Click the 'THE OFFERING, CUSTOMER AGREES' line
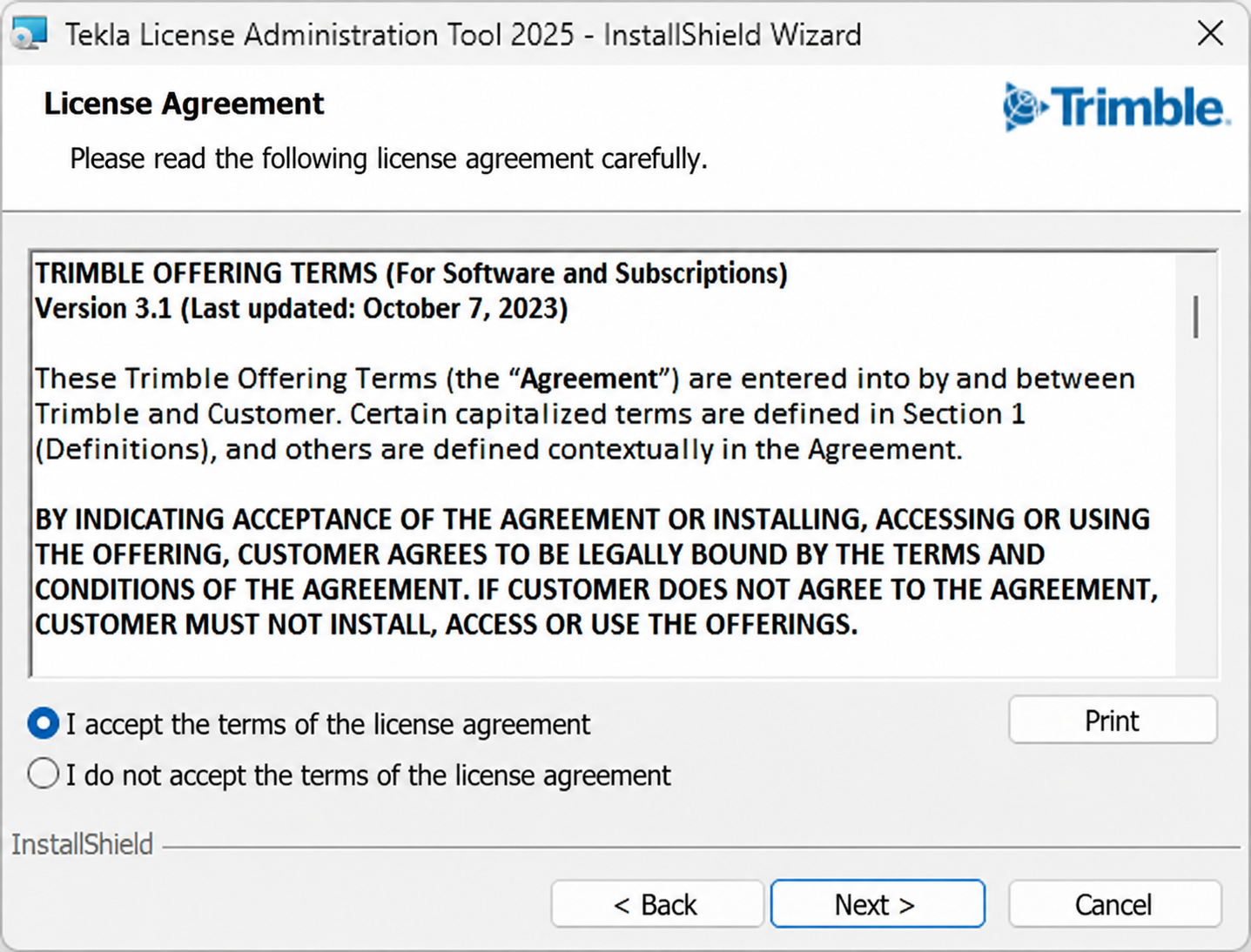Viewport: 1251px width, 952px height. coord(540,554)
